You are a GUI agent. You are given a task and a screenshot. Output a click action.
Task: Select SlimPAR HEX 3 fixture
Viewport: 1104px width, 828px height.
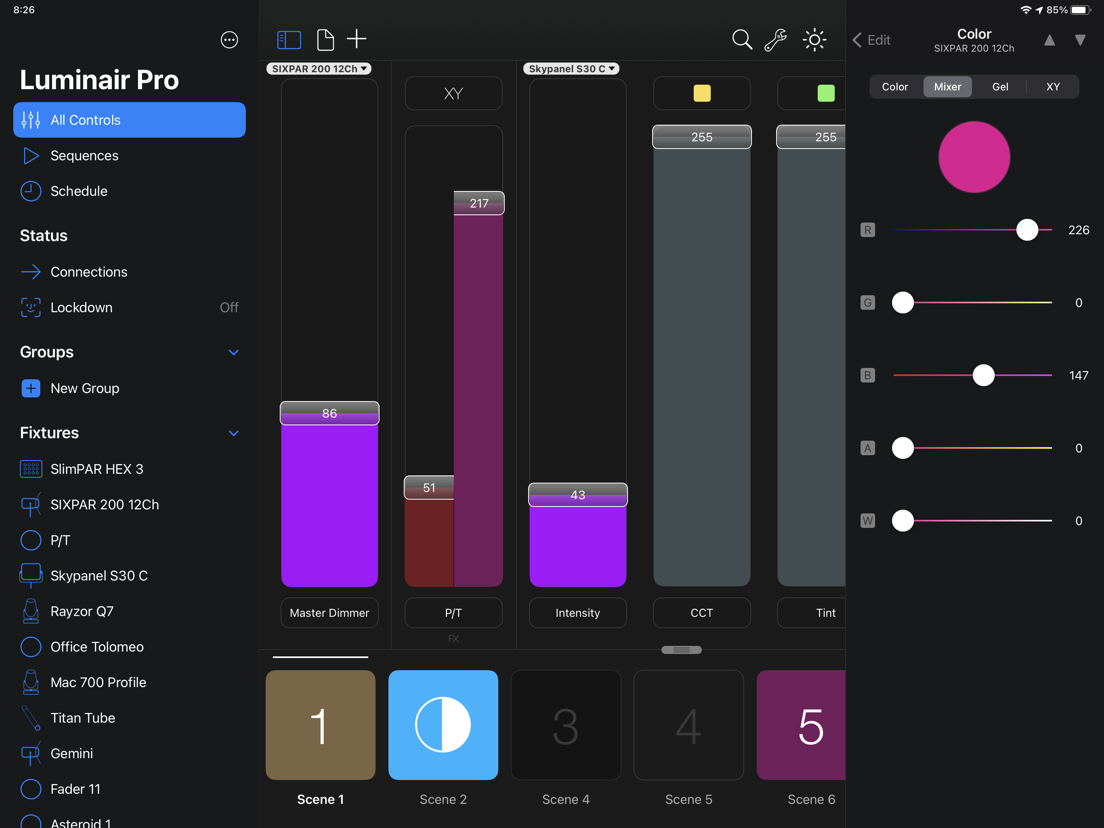tap(130, 469)
